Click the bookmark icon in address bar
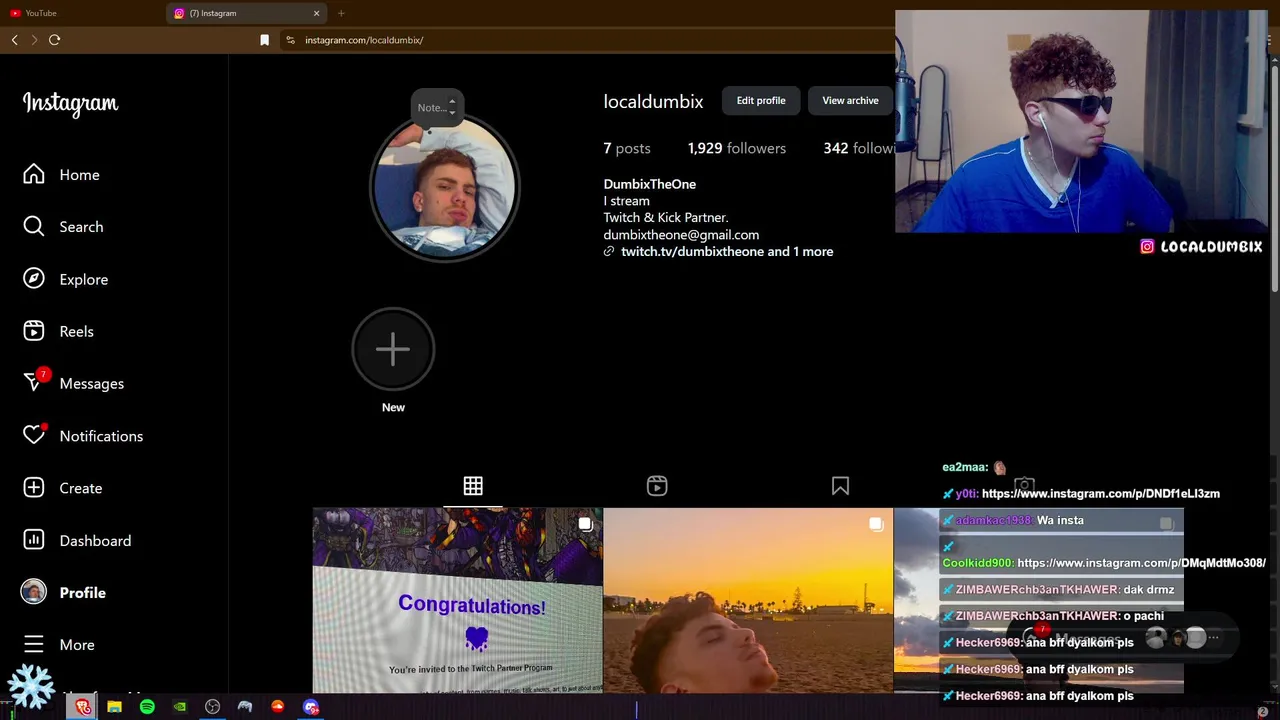Image resolution: width=1280 pixels, height=720 pixels. (x=264, y=40)
